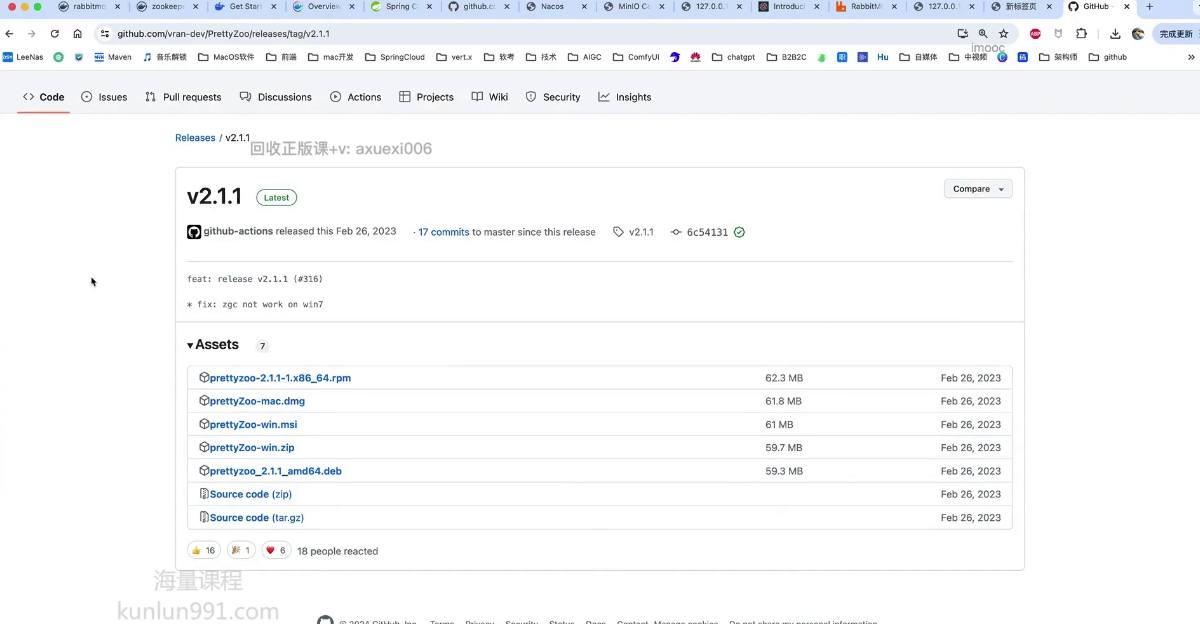This screenshot has height=624, width=1200.
Task: Download prettyzoo_2.1.1_amd64.deb
Action: (276, 471)
